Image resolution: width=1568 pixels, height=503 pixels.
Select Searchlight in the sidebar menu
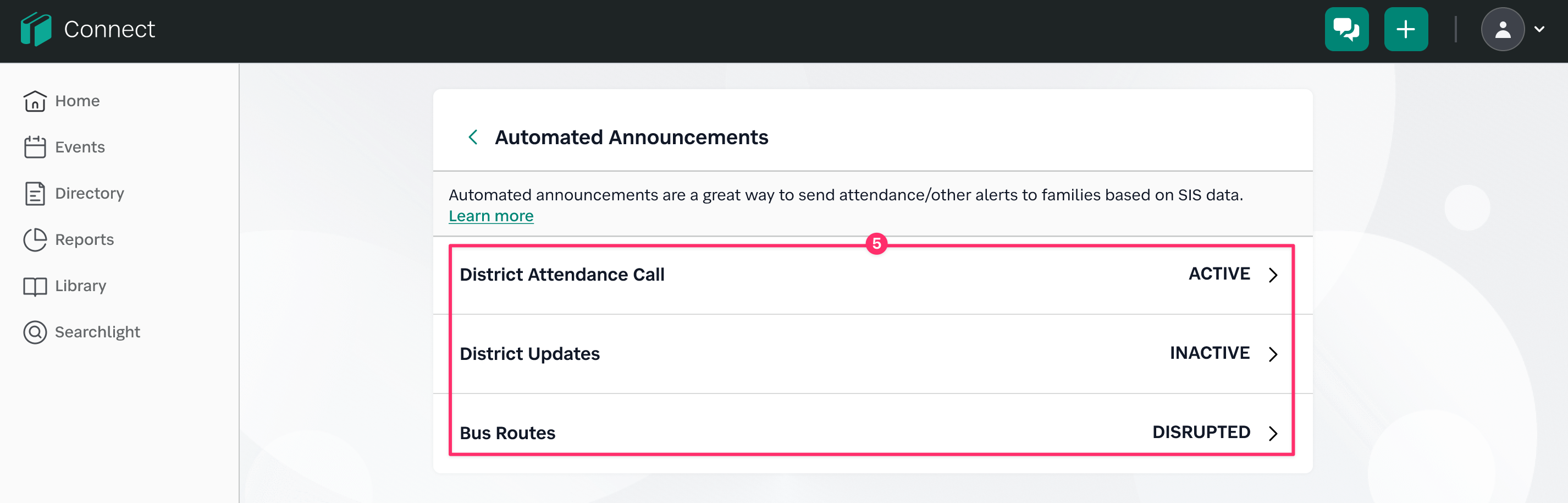(97, 332)
